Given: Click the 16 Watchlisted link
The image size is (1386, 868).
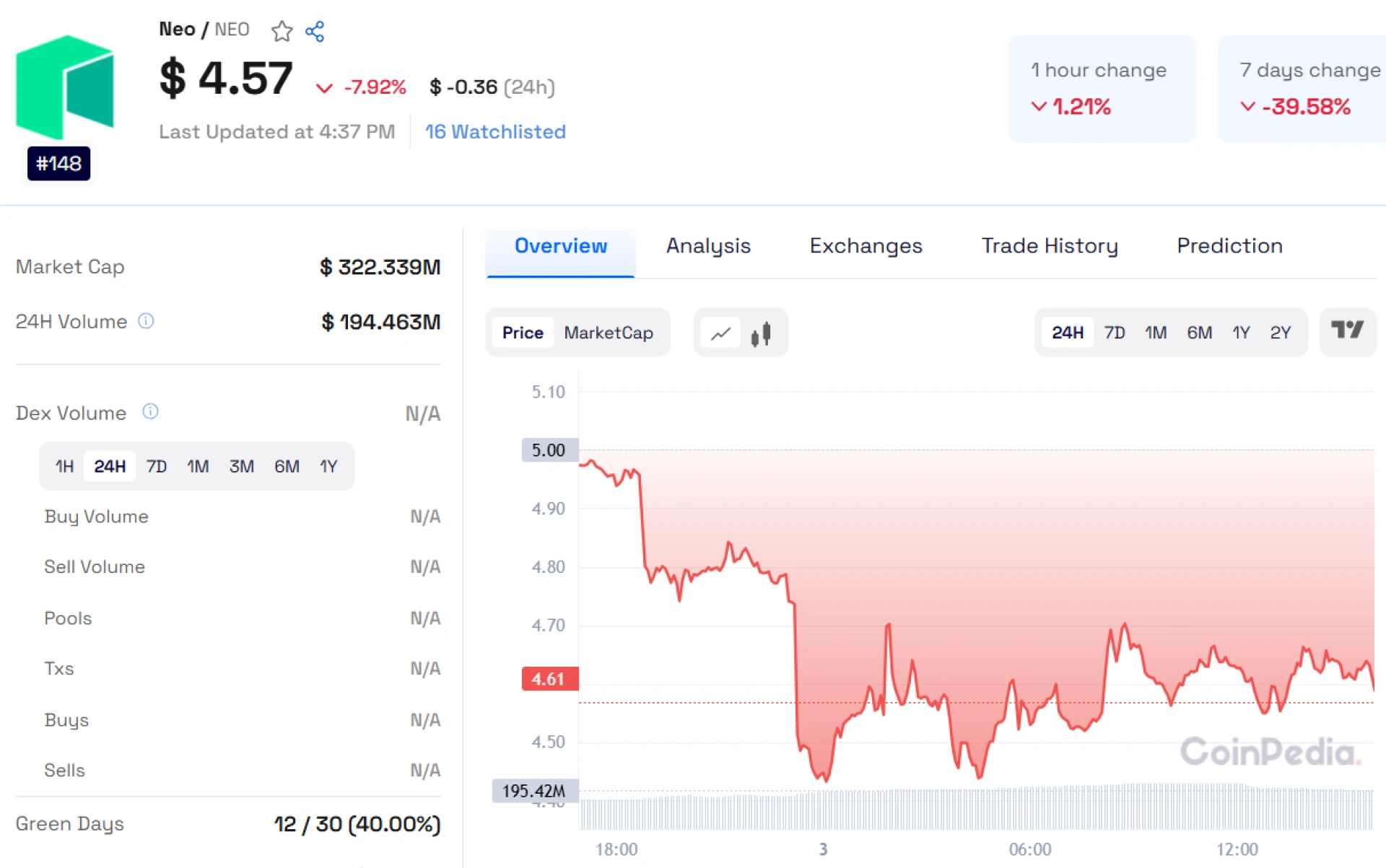Looking at the screenshot, I should coord(495,132).
